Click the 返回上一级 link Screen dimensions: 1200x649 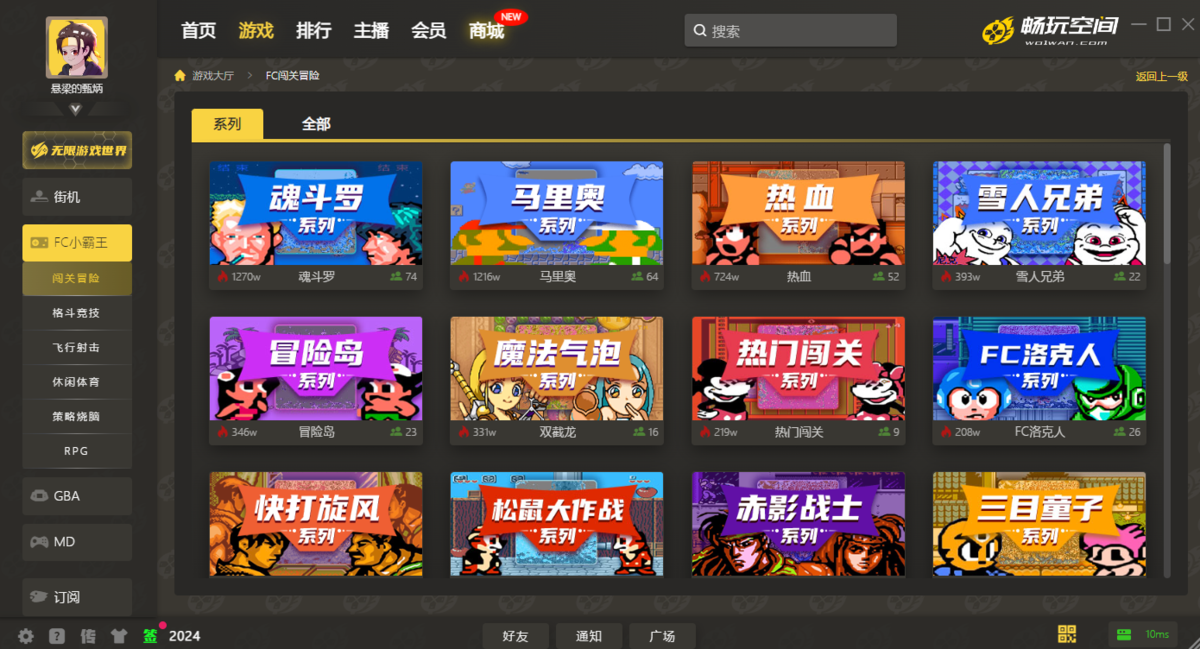click(x=1161, y=76)
